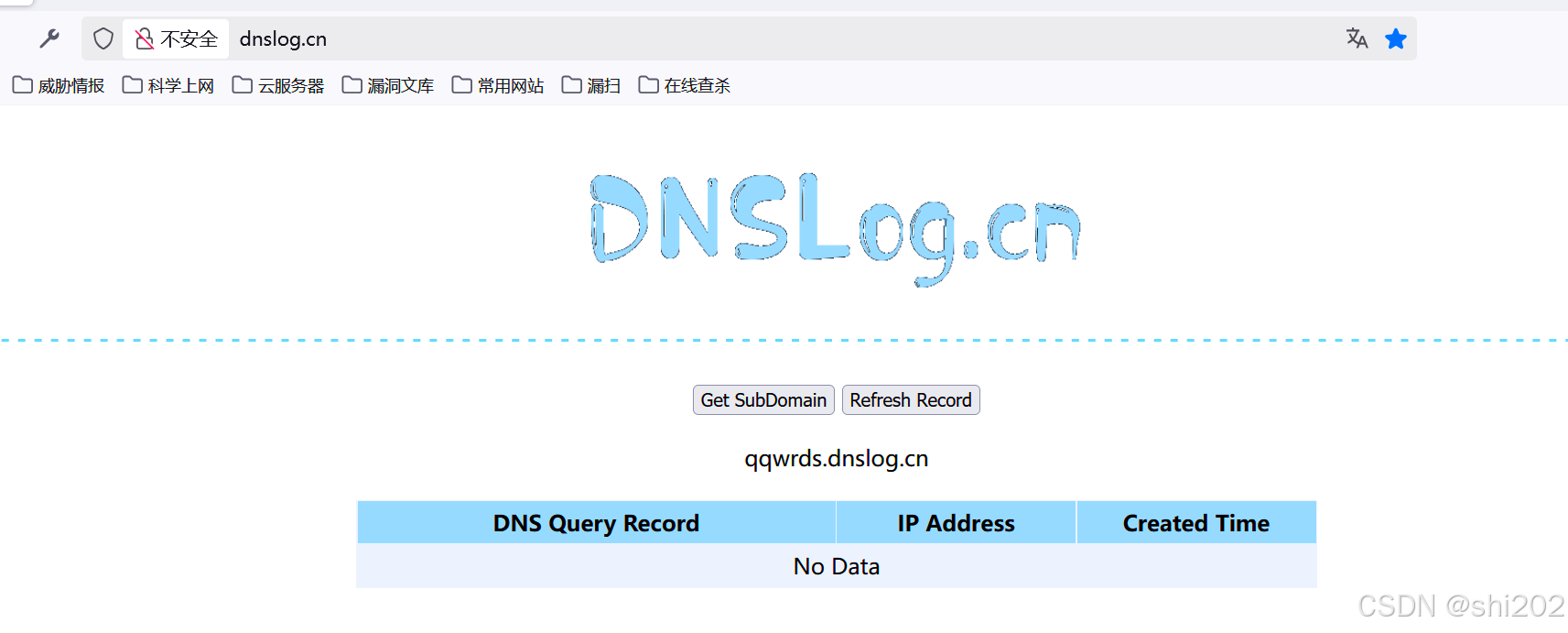The width and height of the screenshot is (1568, 633).
Task: Click the Created Time column header
Action: (1196, 523)
